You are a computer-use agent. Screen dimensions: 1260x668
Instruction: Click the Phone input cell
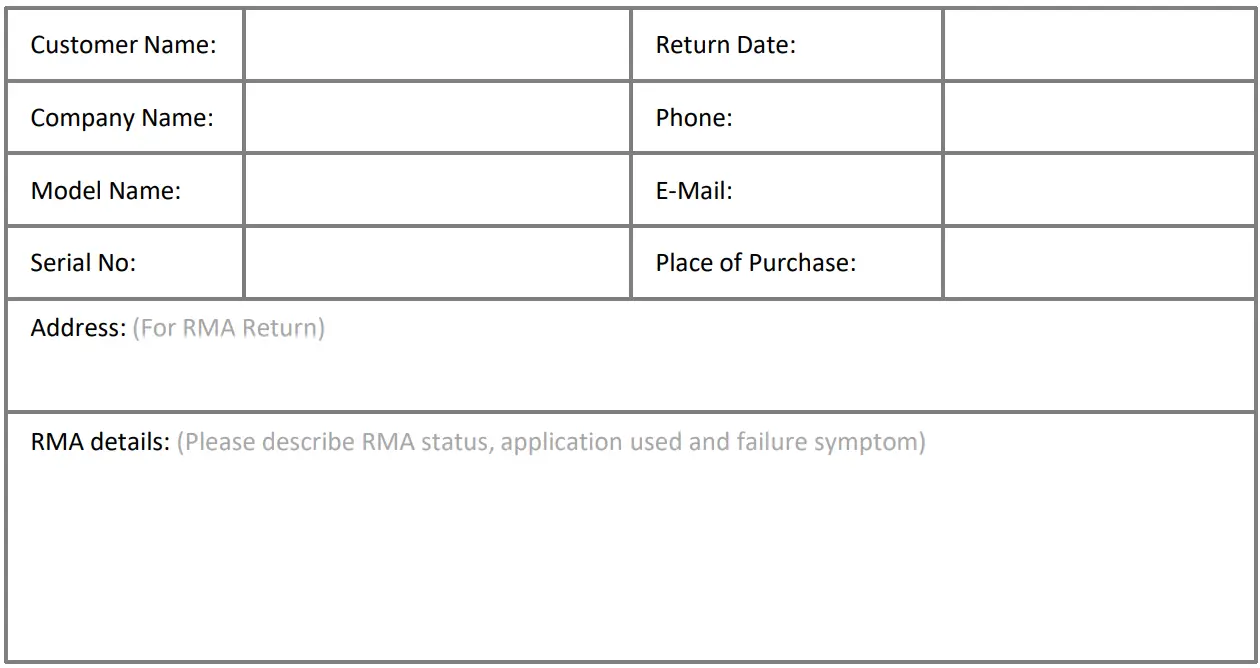click(x=1098, y=117)
